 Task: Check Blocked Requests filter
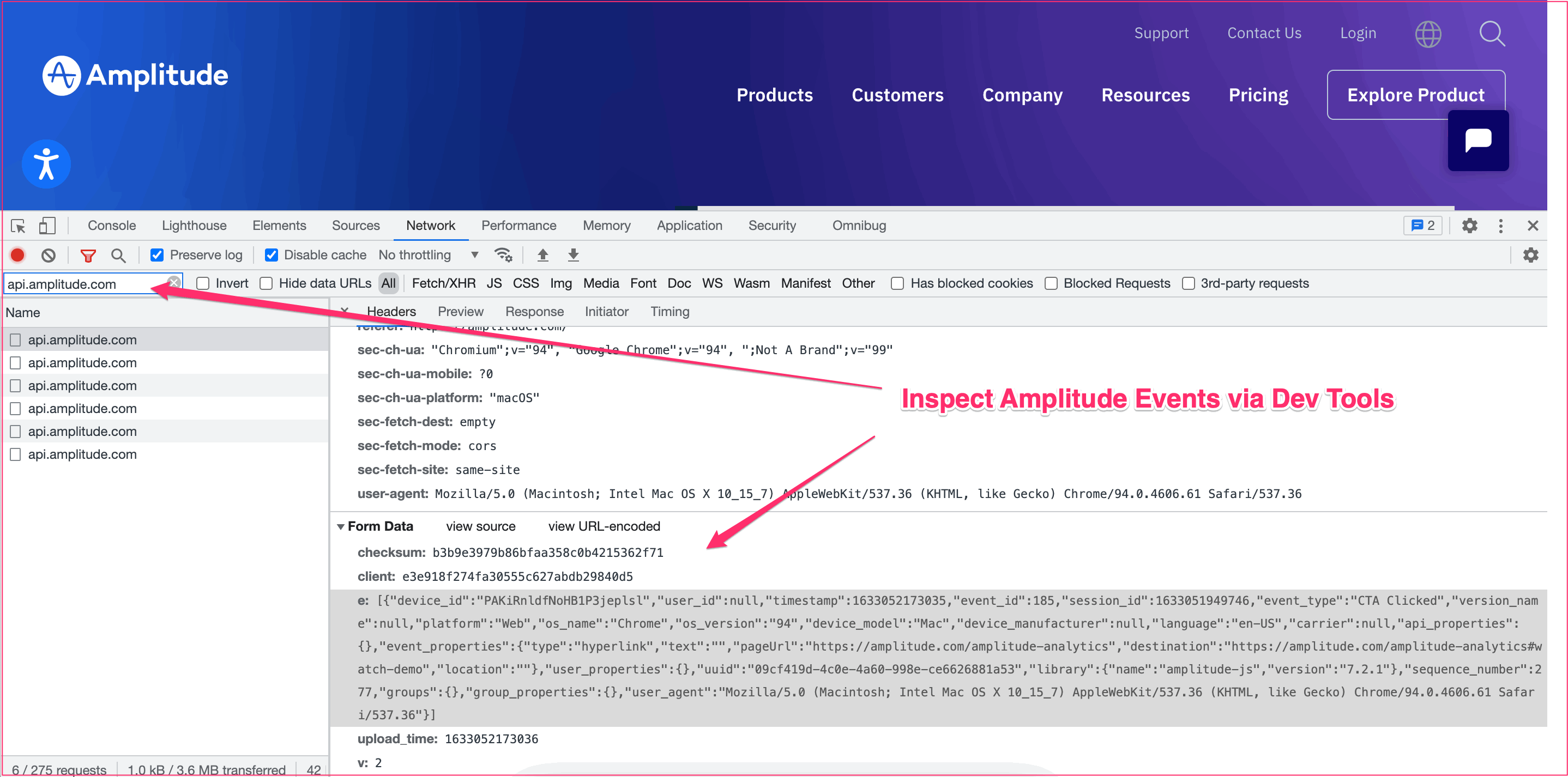1051,283
